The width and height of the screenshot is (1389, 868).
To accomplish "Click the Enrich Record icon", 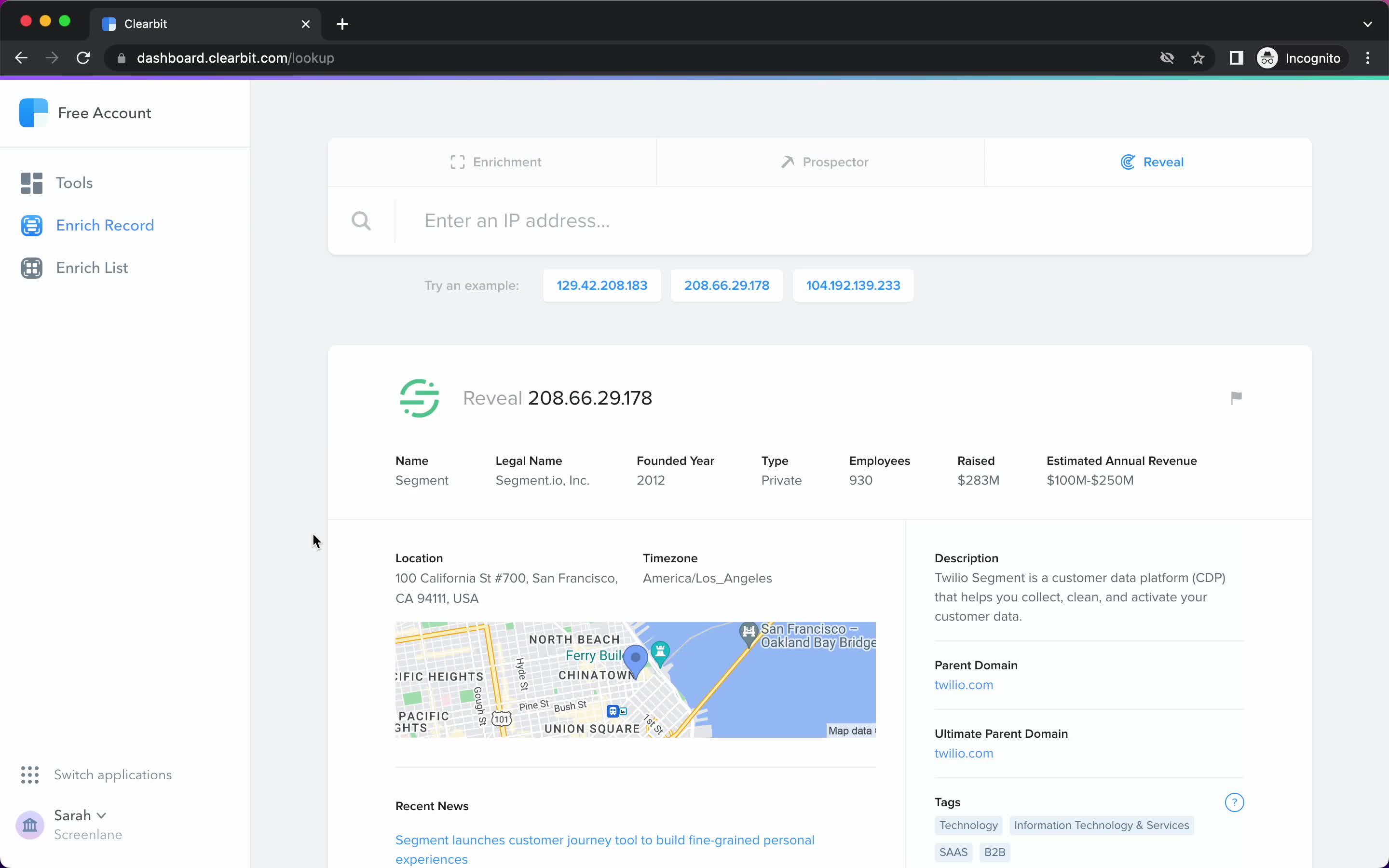I will pos(31,226).
